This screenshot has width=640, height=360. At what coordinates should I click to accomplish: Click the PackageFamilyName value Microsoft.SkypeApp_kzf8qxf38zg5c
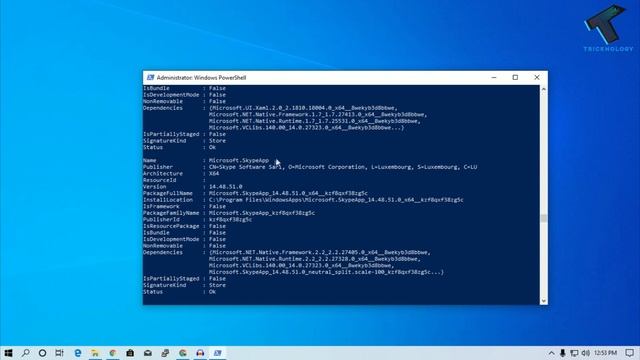[x=262, y=213]
